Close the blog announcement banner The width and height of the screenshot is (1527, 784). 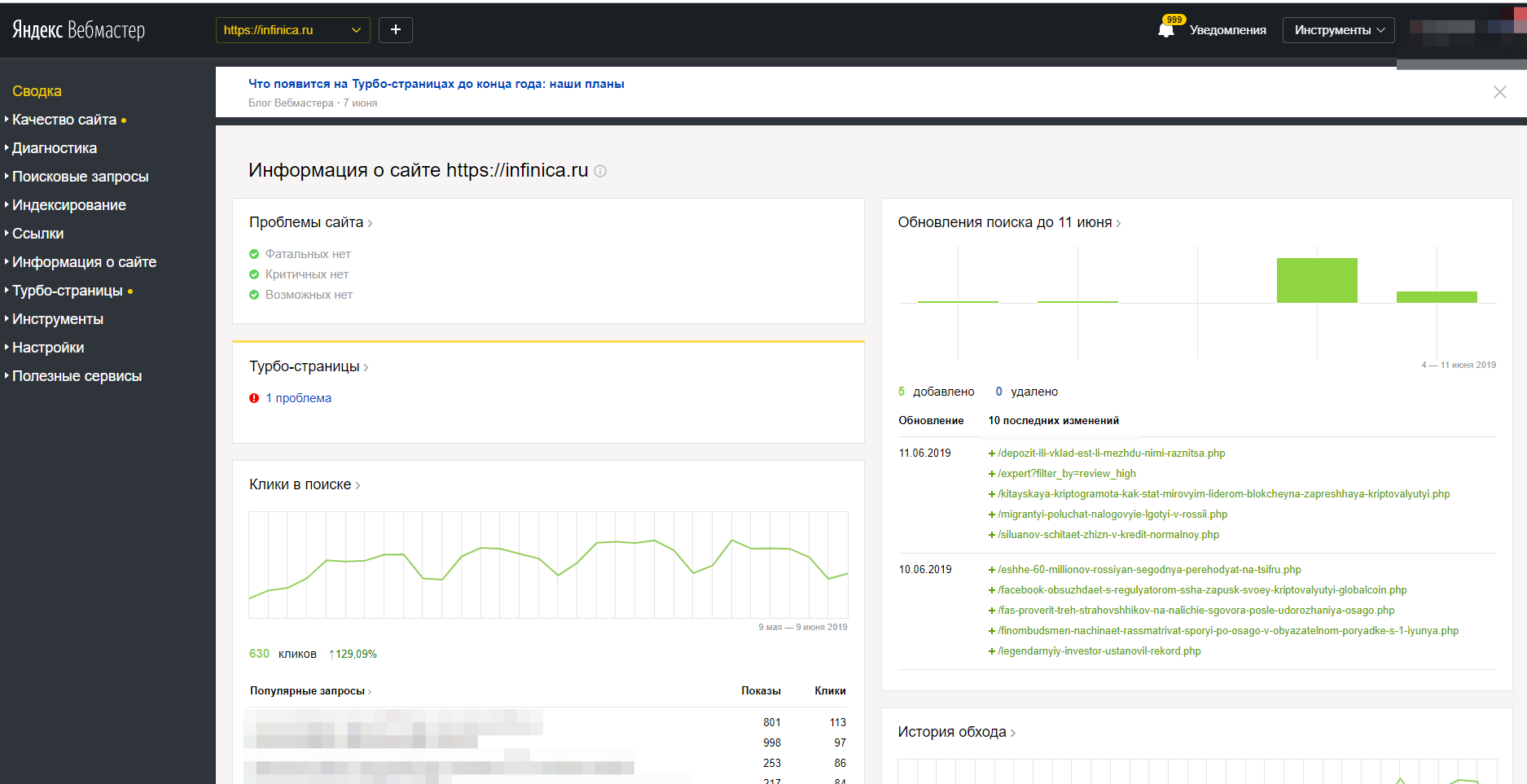pos(1499,92)
